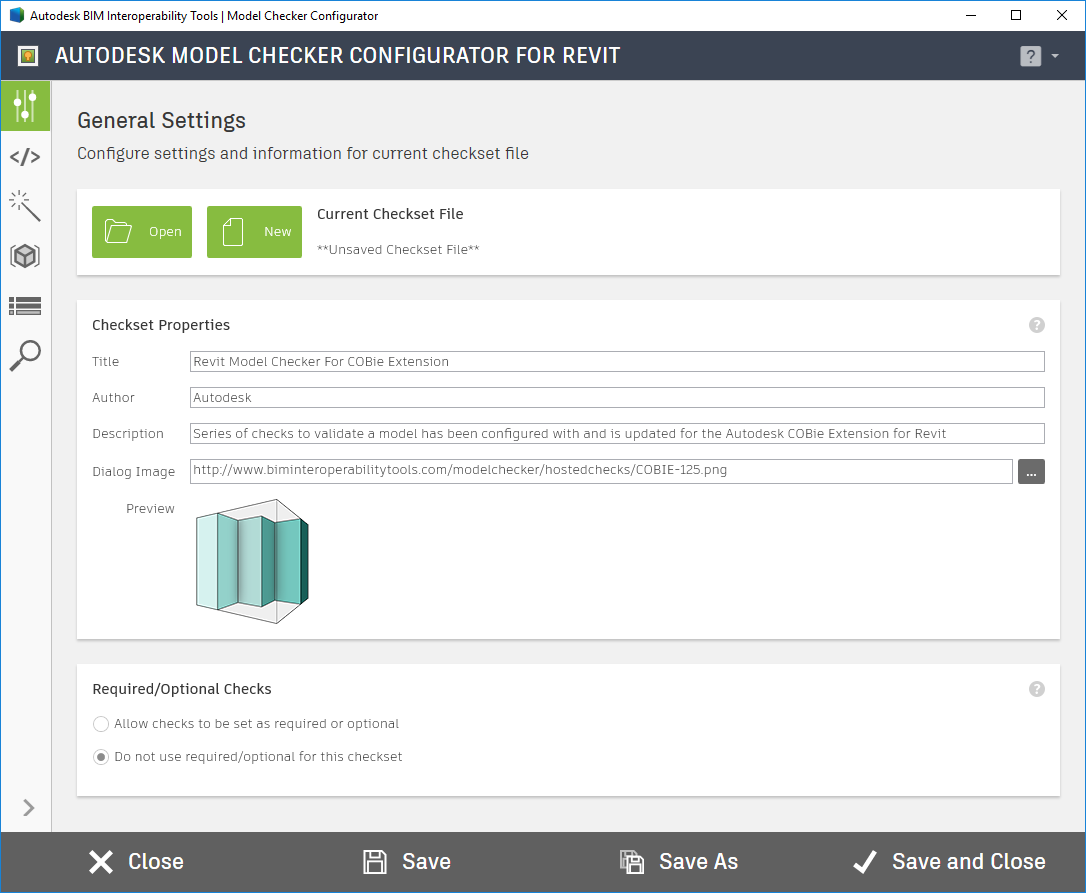1086x893 pixels.
Task: Click the Description input field
Action: pos(617,434)
